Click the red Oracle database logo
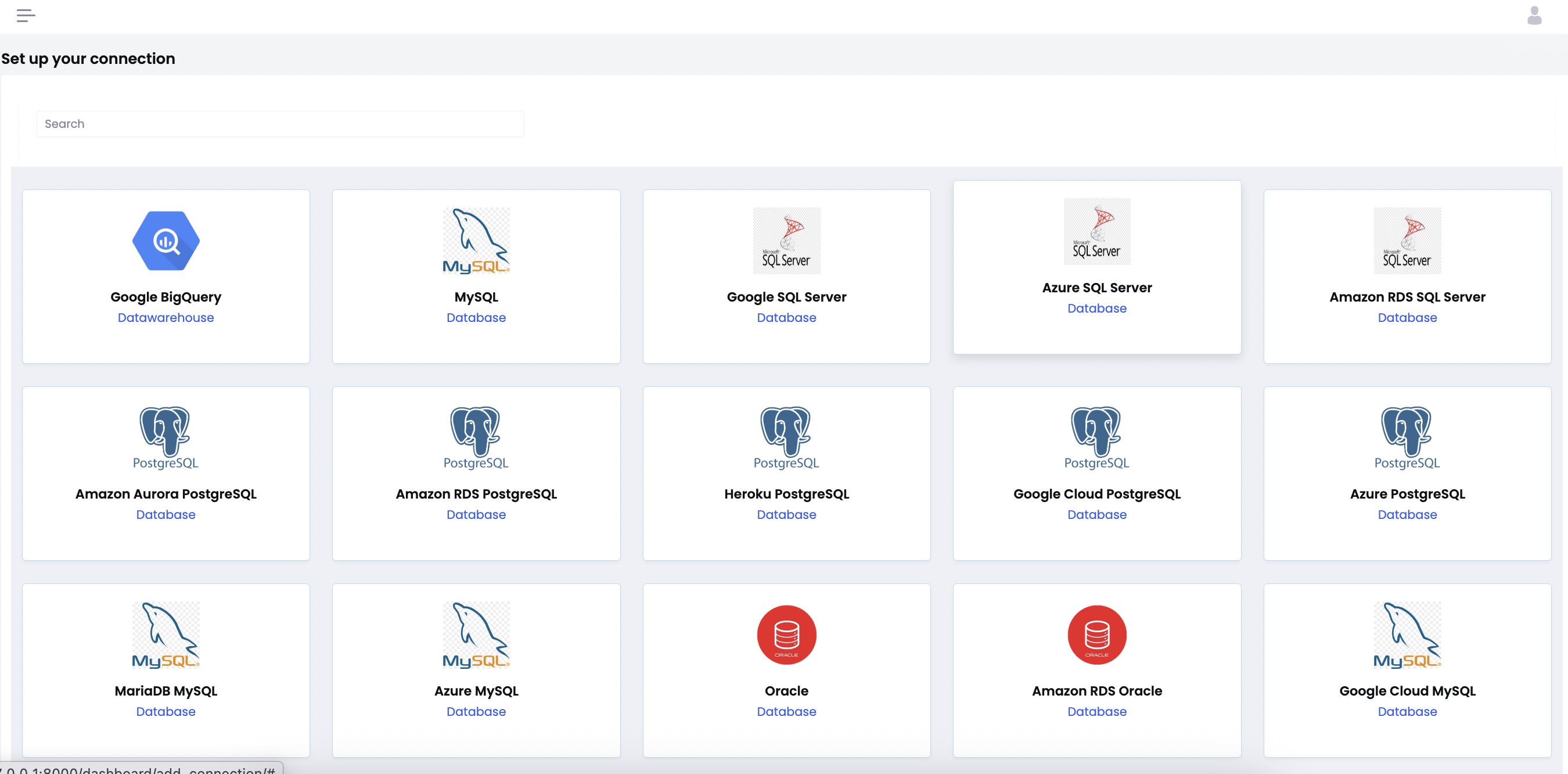The image size is (1568, 774). [x=786, y=635]
